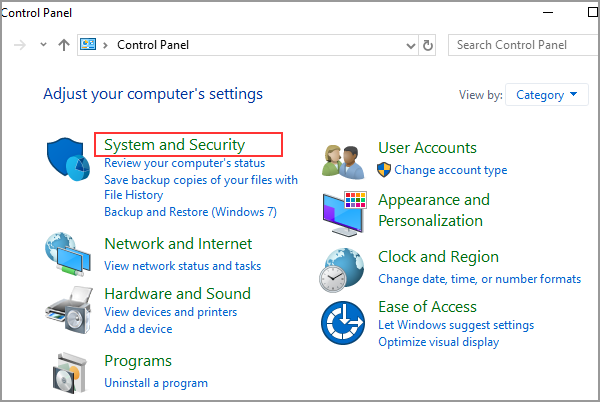Viewport: 600px width, 402px height.
Task: Open Change account type link
Action: pyautogui.click(x=450, y=170)
